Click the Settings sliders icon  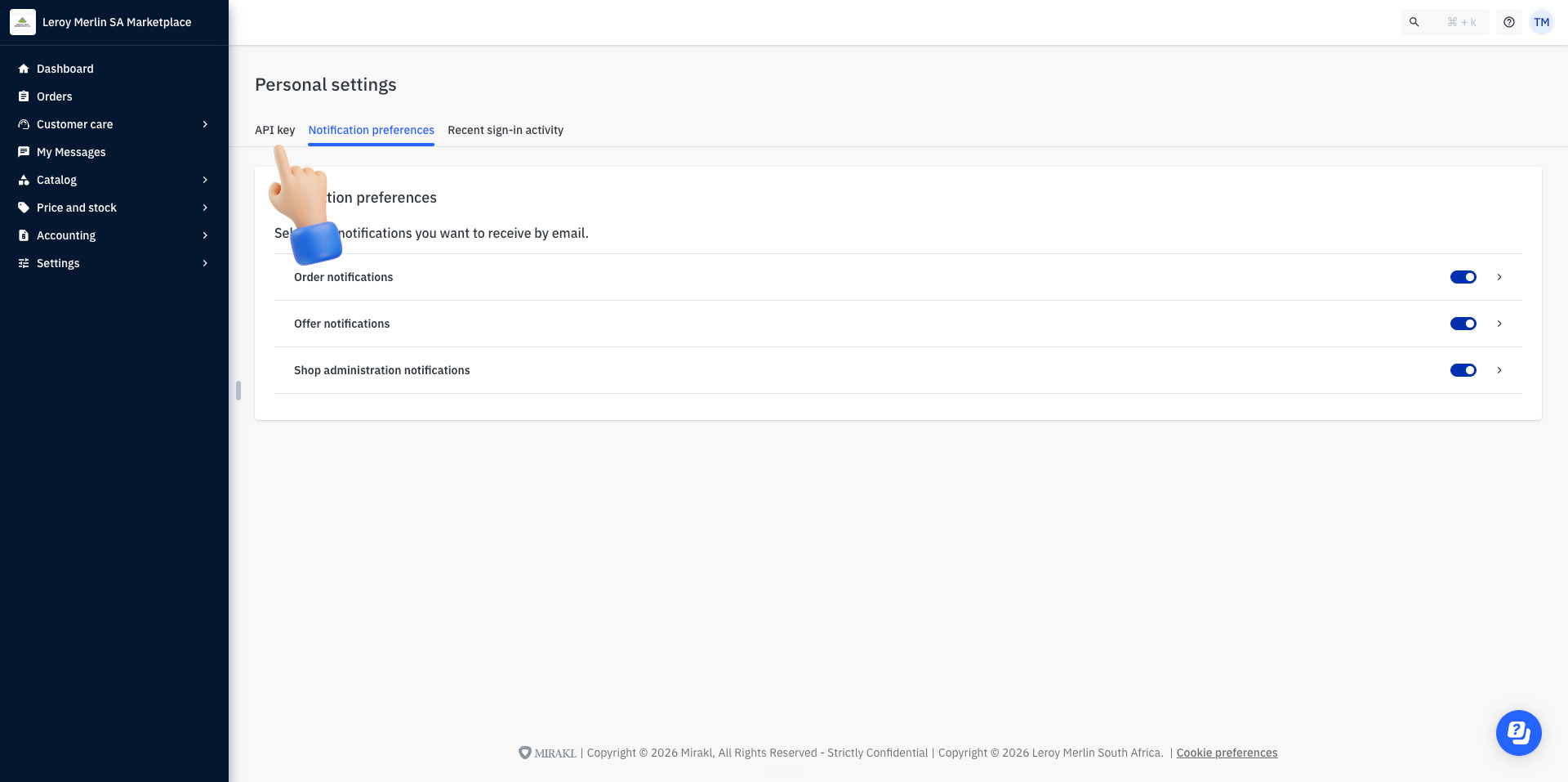tap(24, 263)
